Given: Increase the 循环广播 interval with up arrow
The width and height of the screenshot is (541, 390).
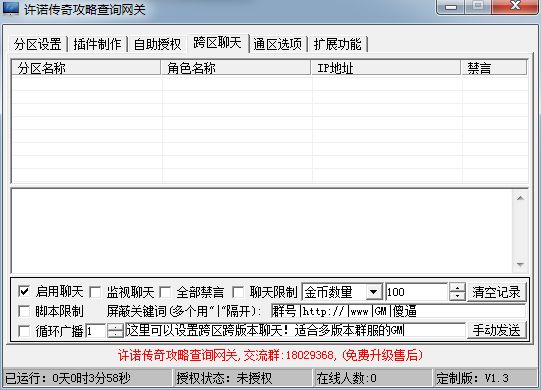Looking at the screenshot, I should pos(115,328).
